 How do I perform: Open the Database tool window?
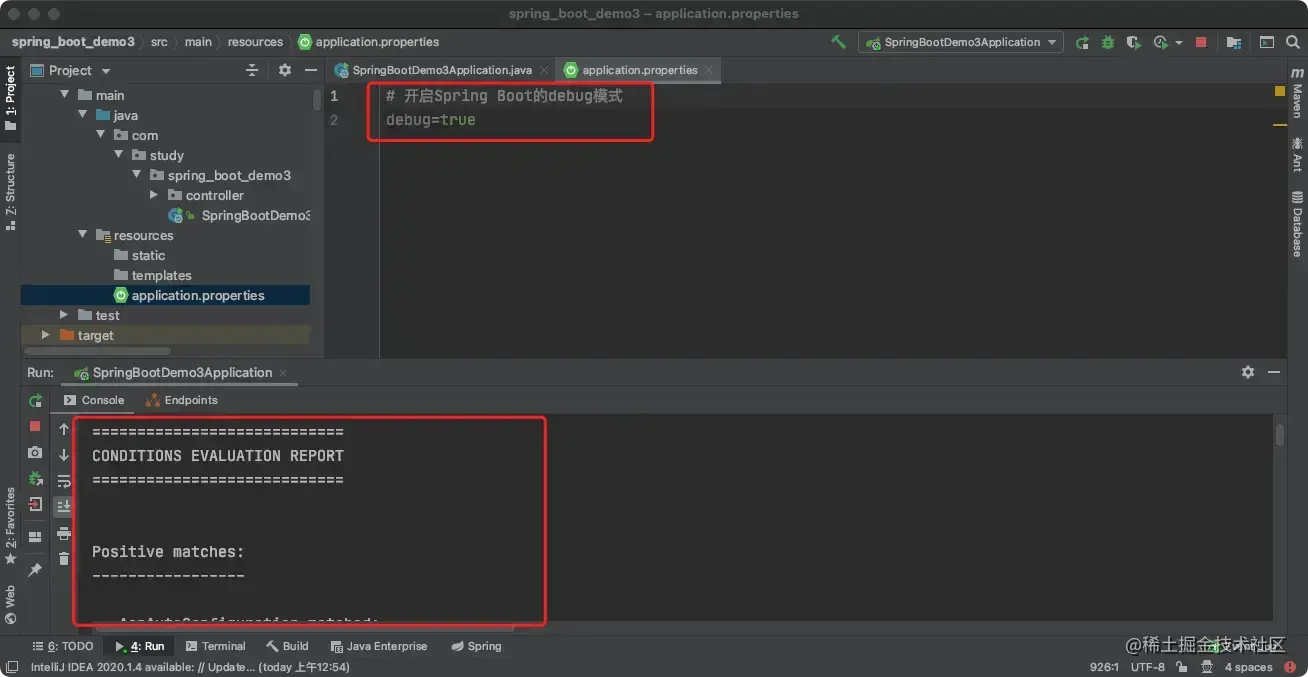(x=1297, y=223)
